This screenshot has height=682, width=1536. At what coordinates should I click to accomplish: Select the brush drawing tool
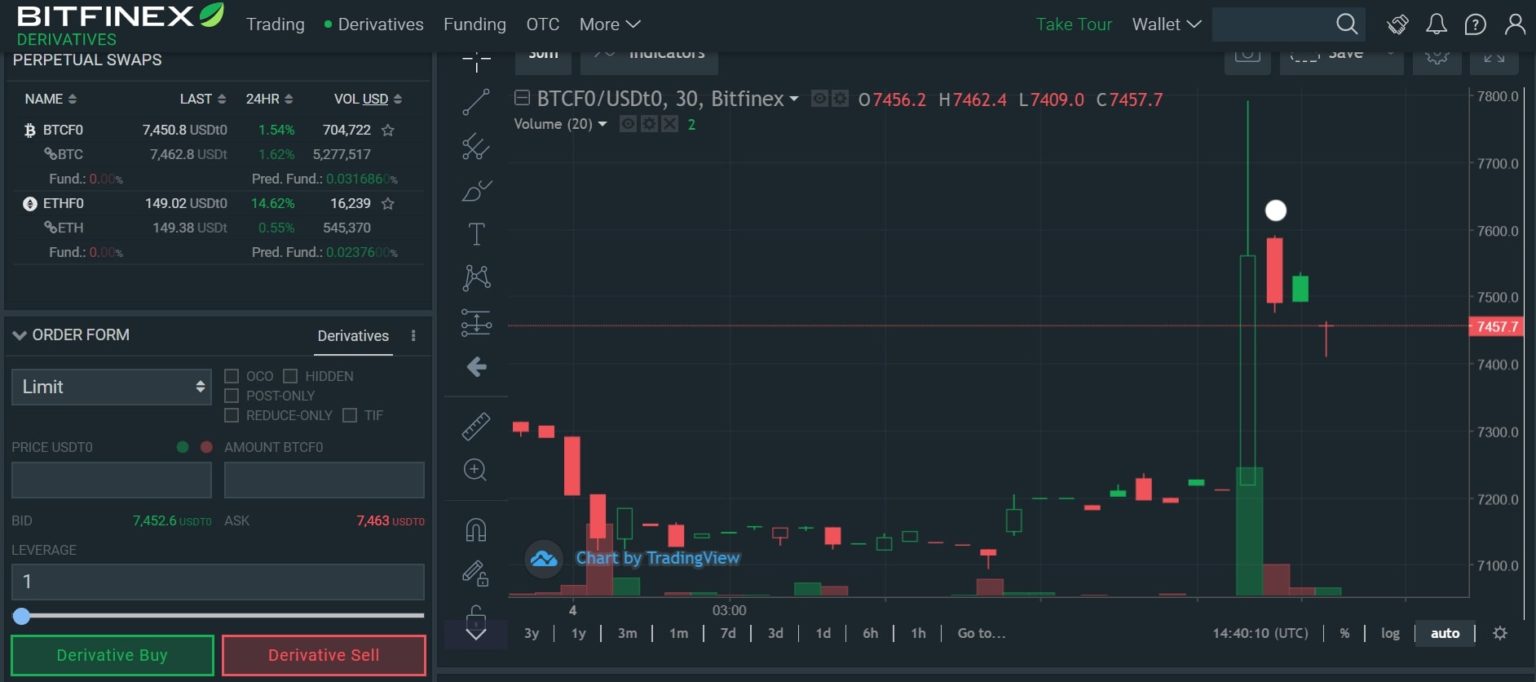click(476, 190)
